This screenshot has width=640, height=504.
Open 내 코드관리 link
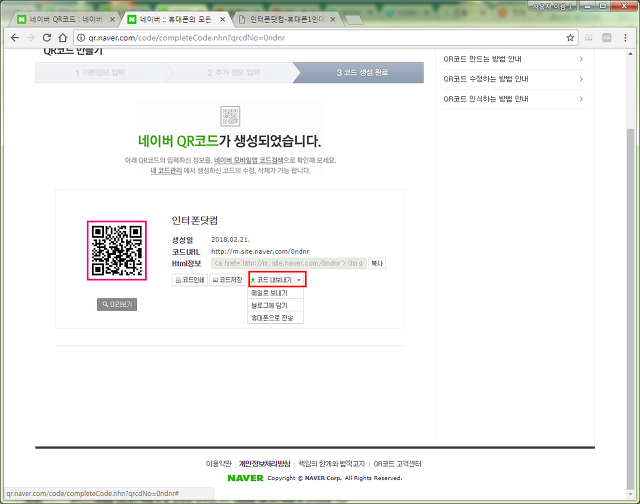[166, 171]
